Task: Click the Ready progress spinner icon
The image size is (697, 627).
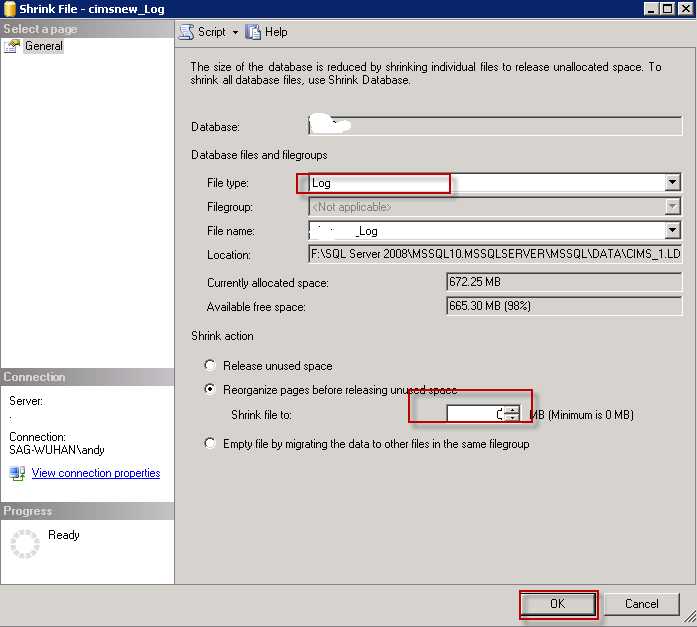Action: point(25,543)
